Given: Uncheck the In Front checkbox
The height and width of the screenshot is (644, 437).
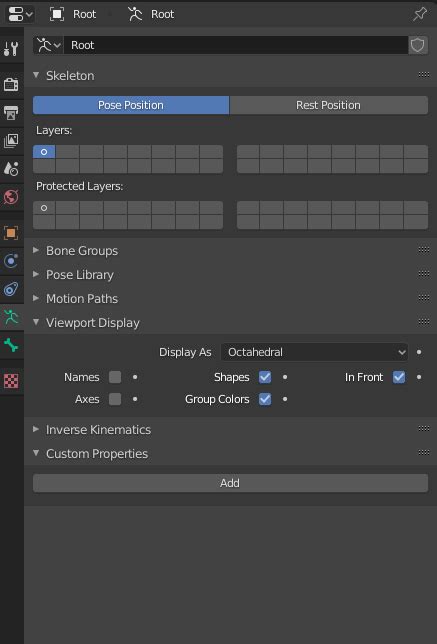Looking at the screenshot, I should pyautogui.click(x=399, y=377).
